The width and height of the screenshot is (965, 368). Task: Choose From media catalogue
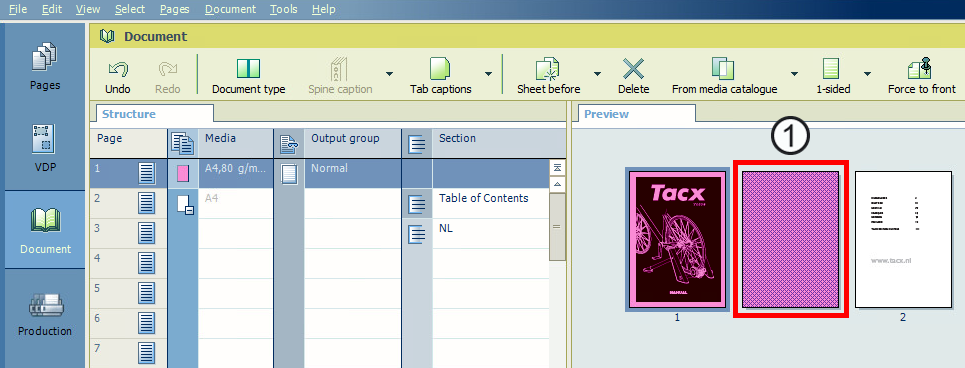(x=724, y=76)
